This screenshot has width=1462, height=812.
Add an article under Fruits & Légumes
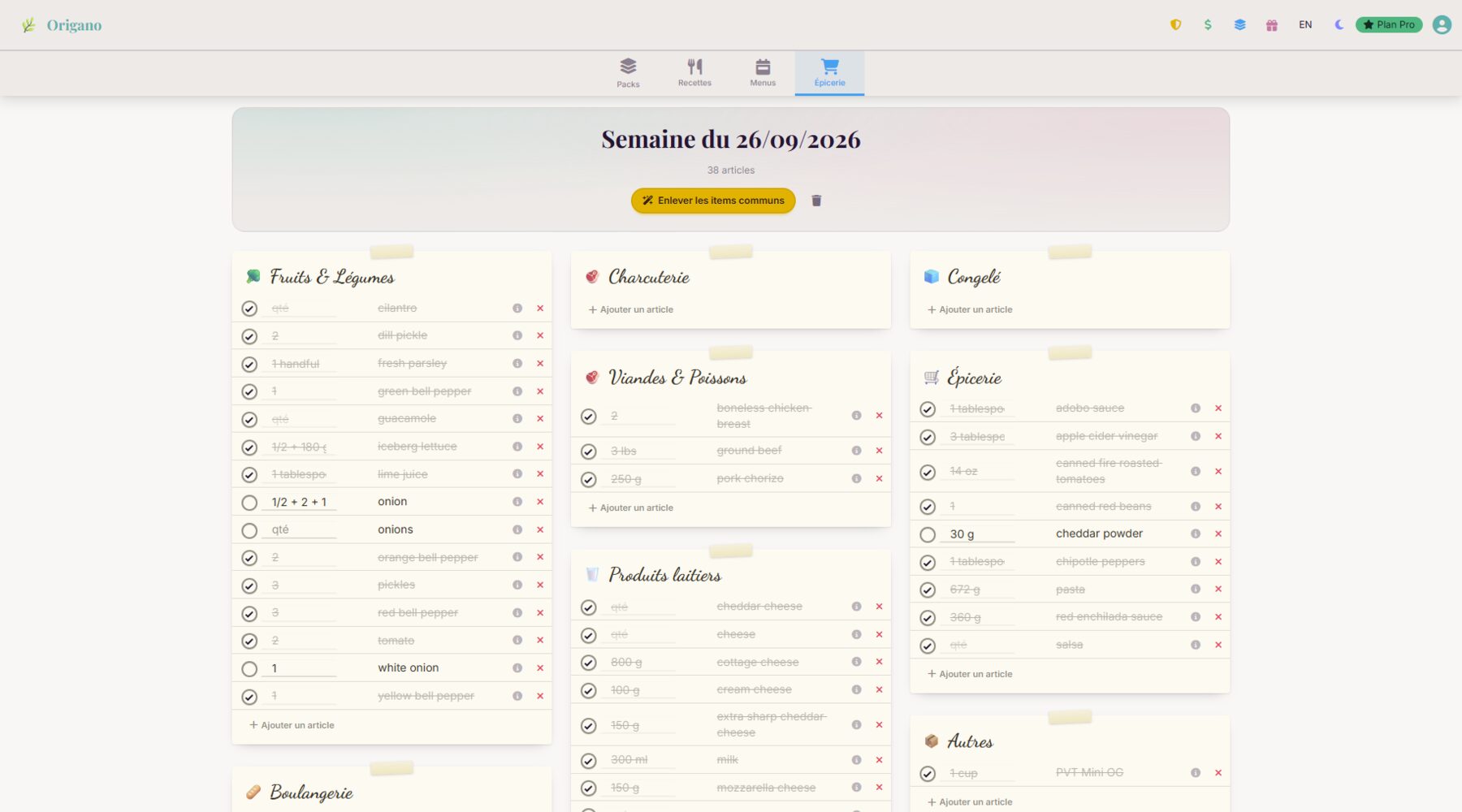292,725
